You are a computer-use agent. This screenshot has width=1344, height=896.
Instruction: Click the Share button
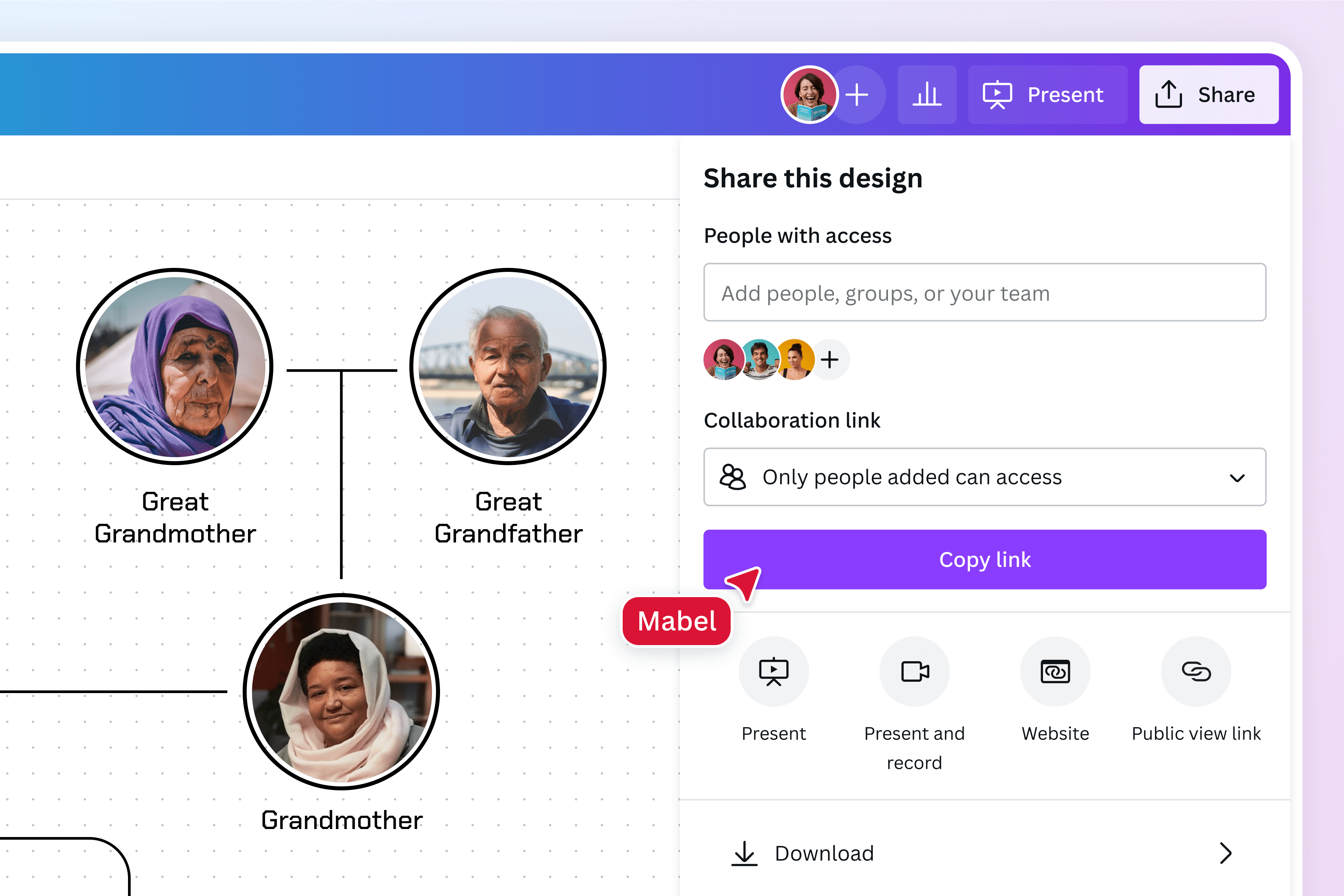pos(1209,94)
